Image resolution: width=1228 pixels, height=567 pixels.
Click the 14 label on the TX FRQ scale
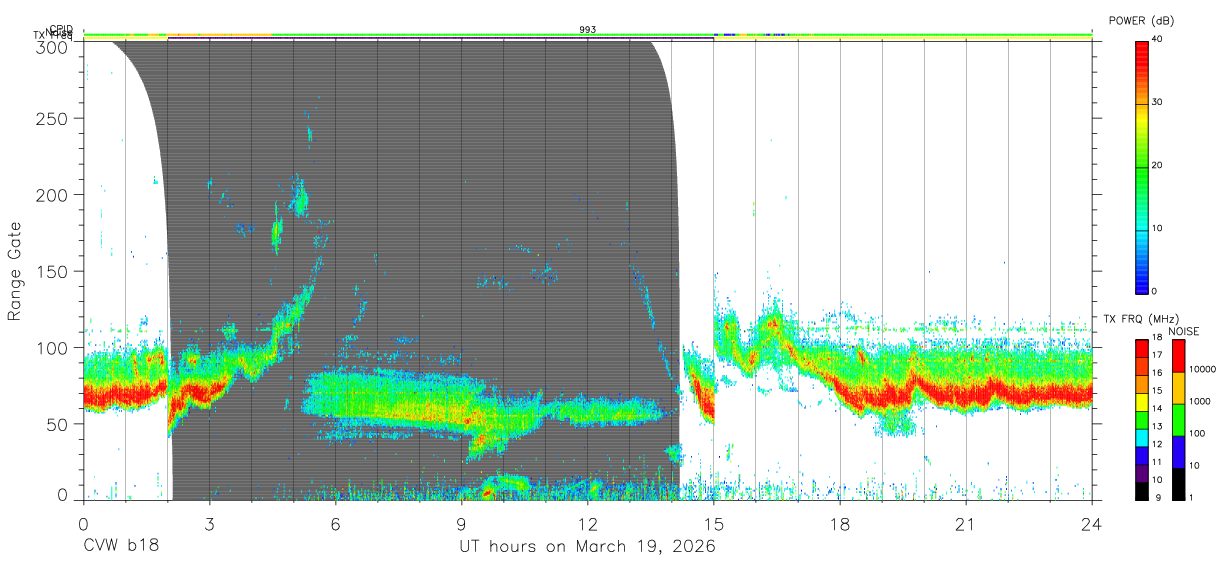coord(1155,408)
